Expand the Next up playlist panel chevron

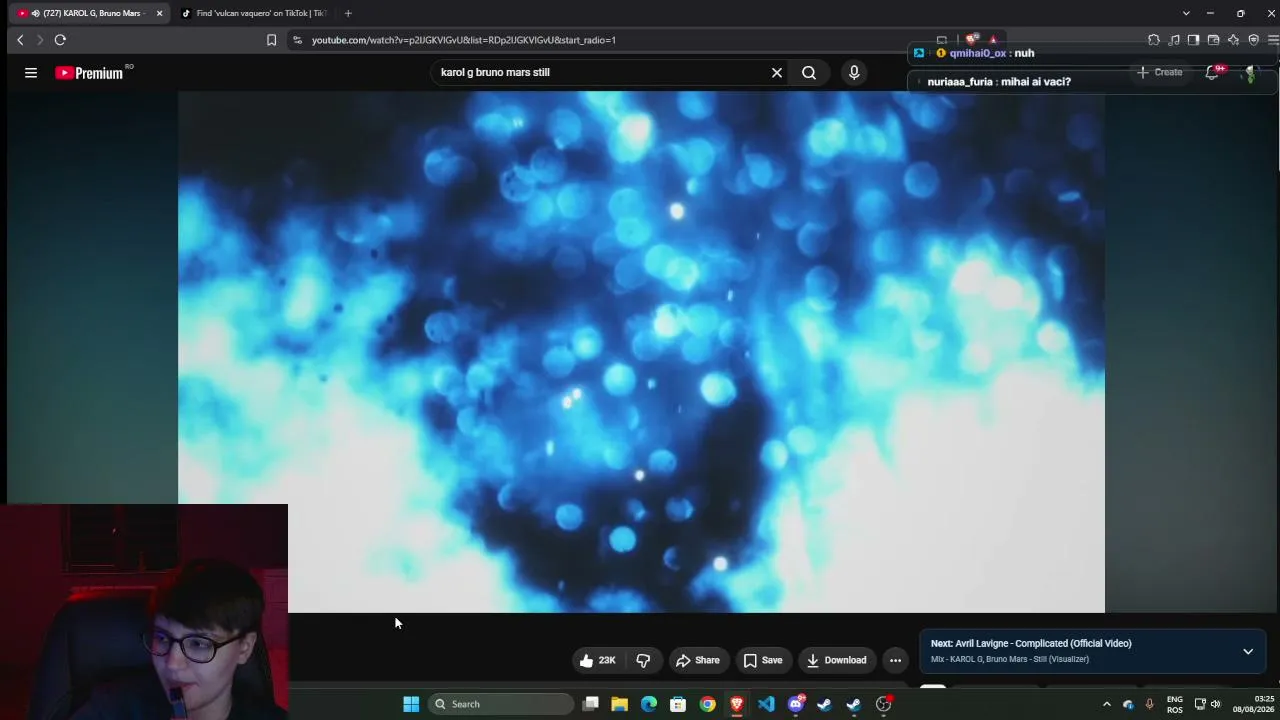[x=1248, y=651]
